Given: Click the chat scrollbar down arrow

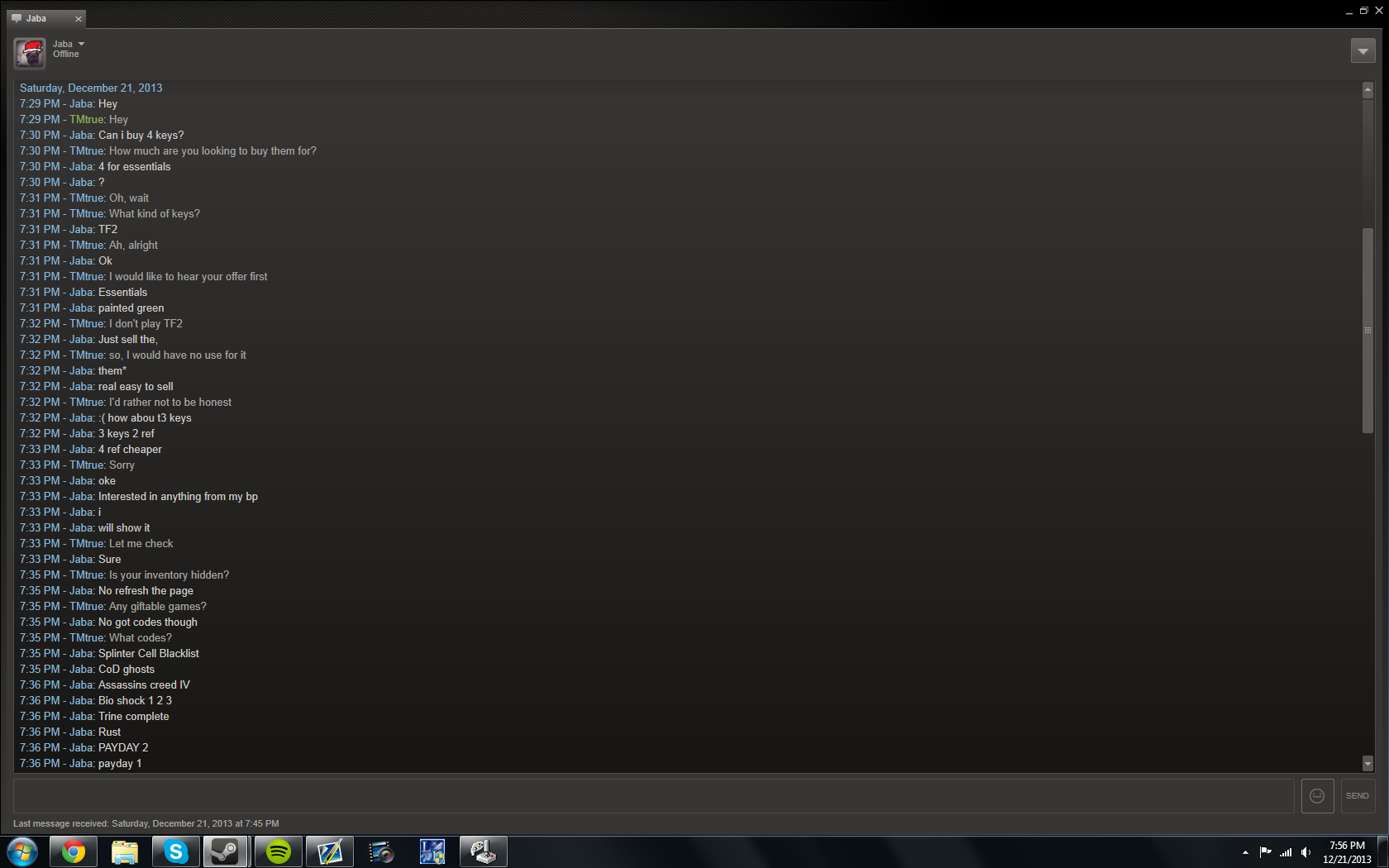Looking at the screenshot, I should [1368, 764].
